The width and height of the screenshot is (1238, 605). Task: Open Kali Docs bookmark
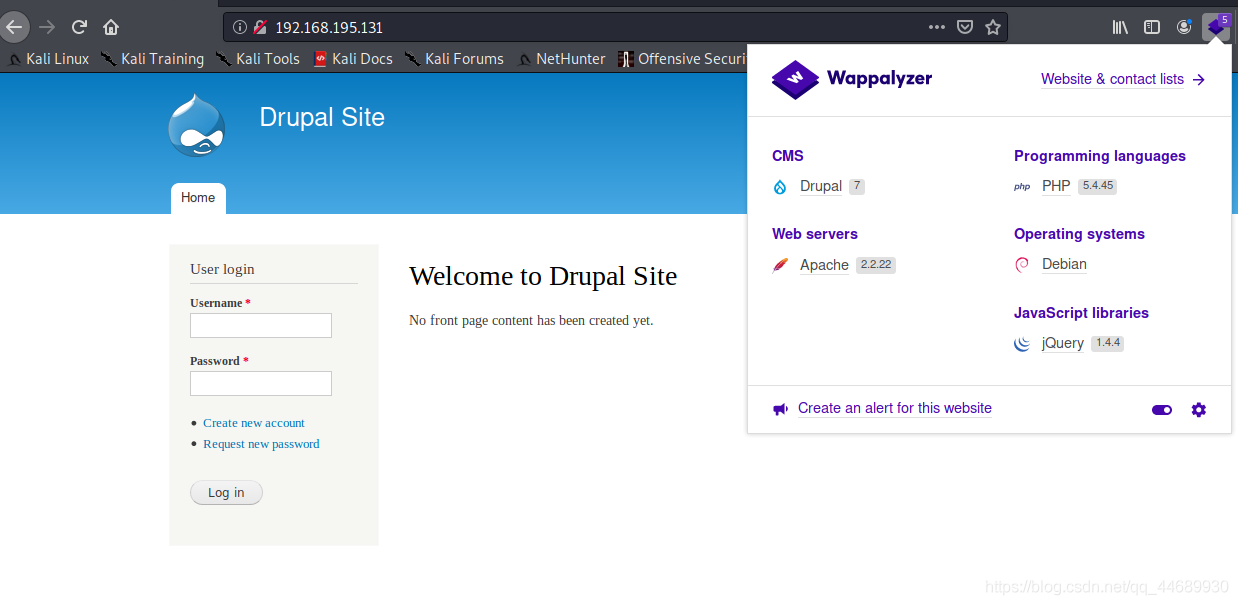click(353, 59)
